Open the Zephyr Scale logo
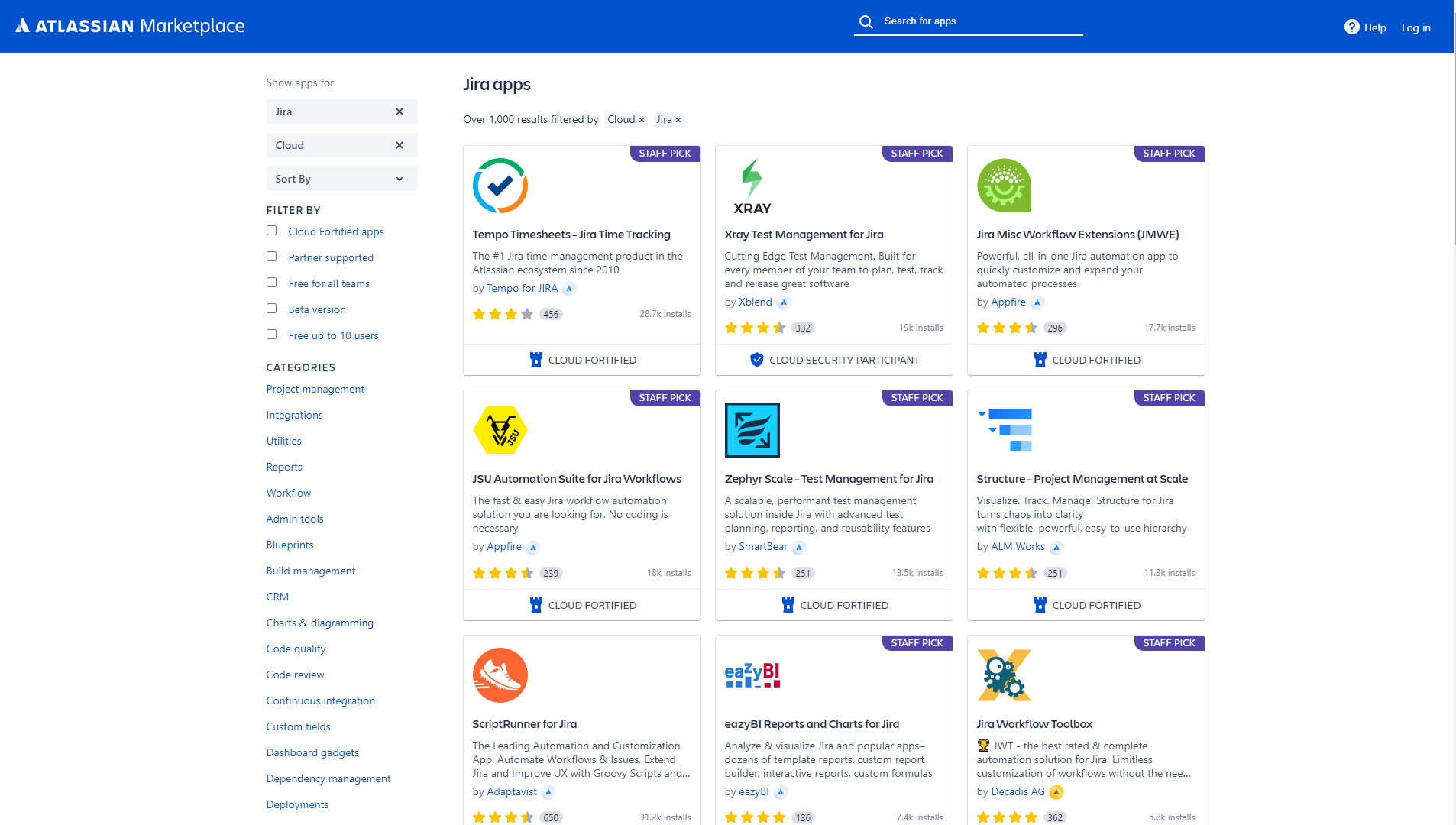The width and height of the screenshot is (1456, 825). pyautogui.click(x=752, y=430)
